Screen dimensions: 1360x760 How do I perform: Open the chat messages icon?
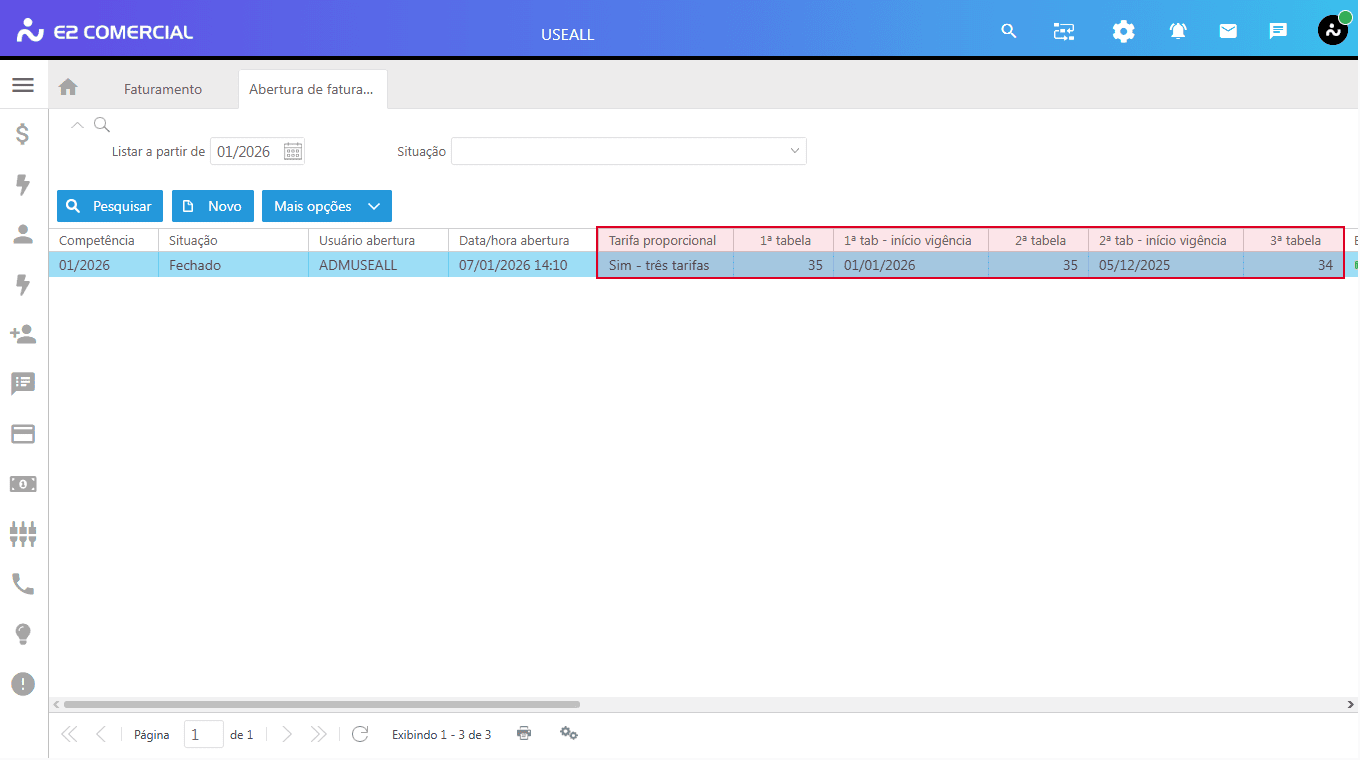[x=1278, y=31]
